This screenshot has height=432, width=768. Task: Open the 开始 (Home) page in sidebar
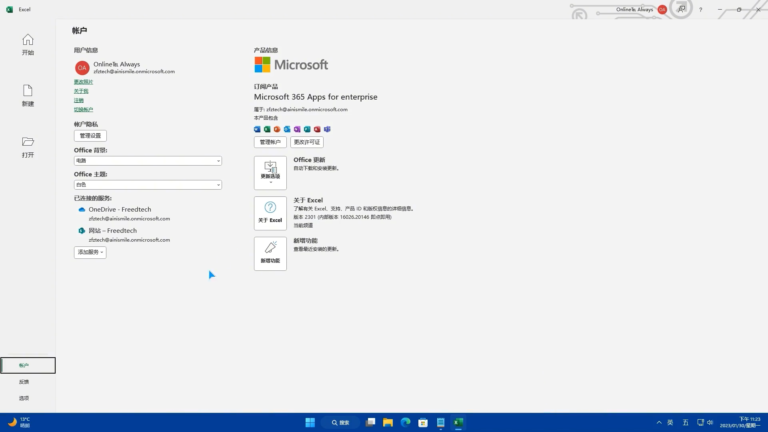pos(28,44)
